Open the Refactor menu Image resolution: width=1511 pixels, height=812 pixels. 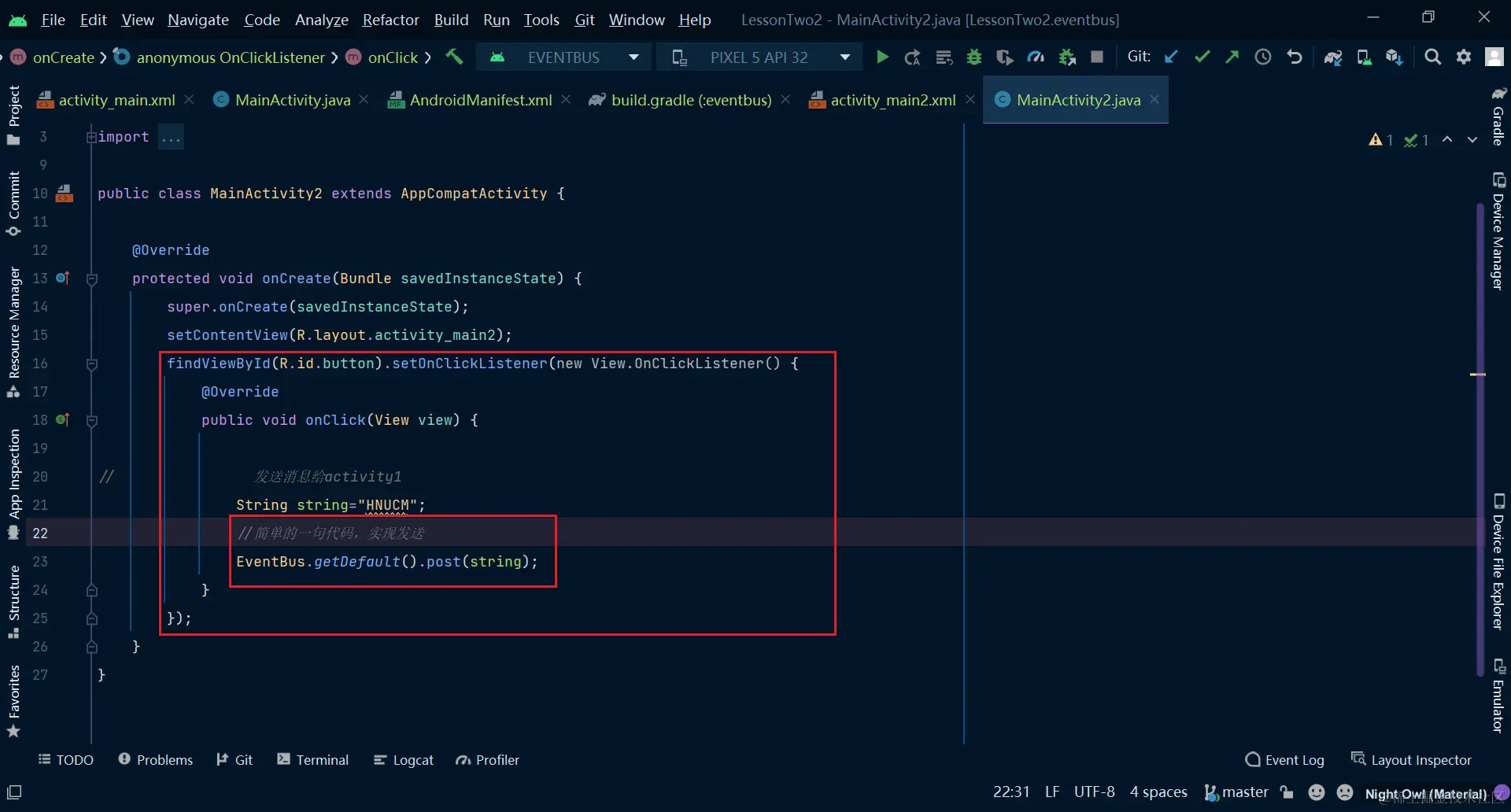(x=390, y=20)
